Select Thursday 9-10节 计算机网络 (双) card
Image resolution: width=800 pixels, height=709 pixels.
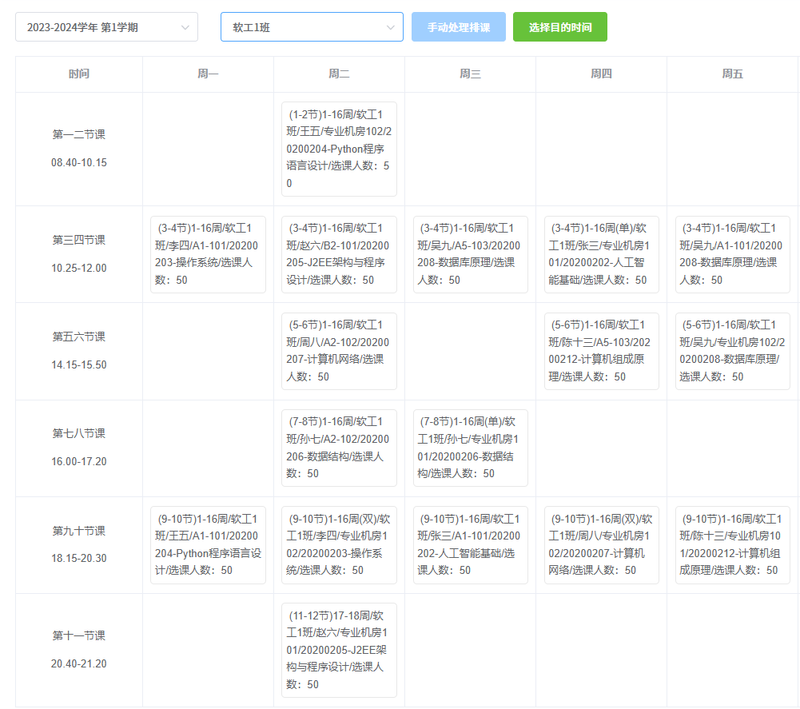pos(601,545)
